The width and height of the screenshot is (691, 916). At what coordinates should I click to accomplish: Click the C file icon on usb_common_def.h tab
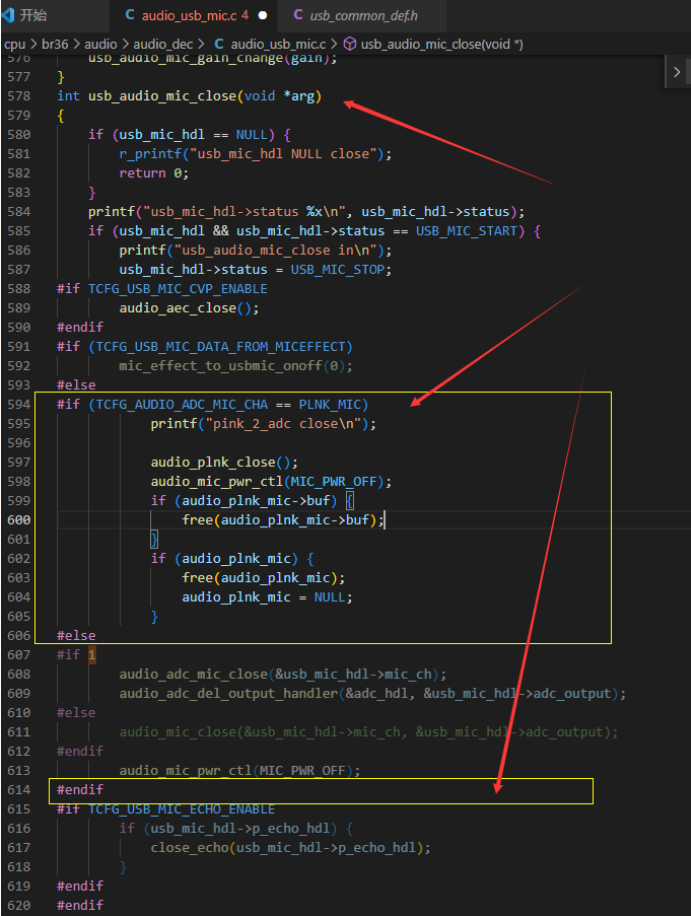pos(298,15)
